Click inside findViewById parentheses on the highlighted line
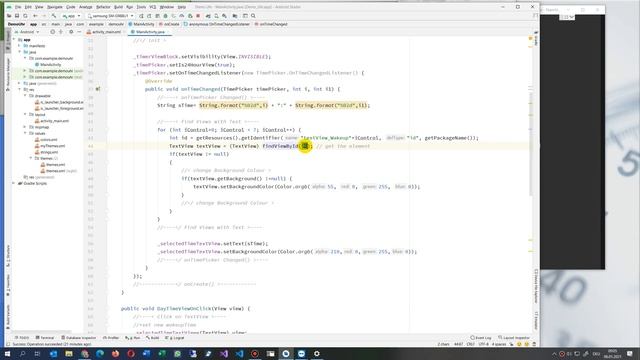 304,146
